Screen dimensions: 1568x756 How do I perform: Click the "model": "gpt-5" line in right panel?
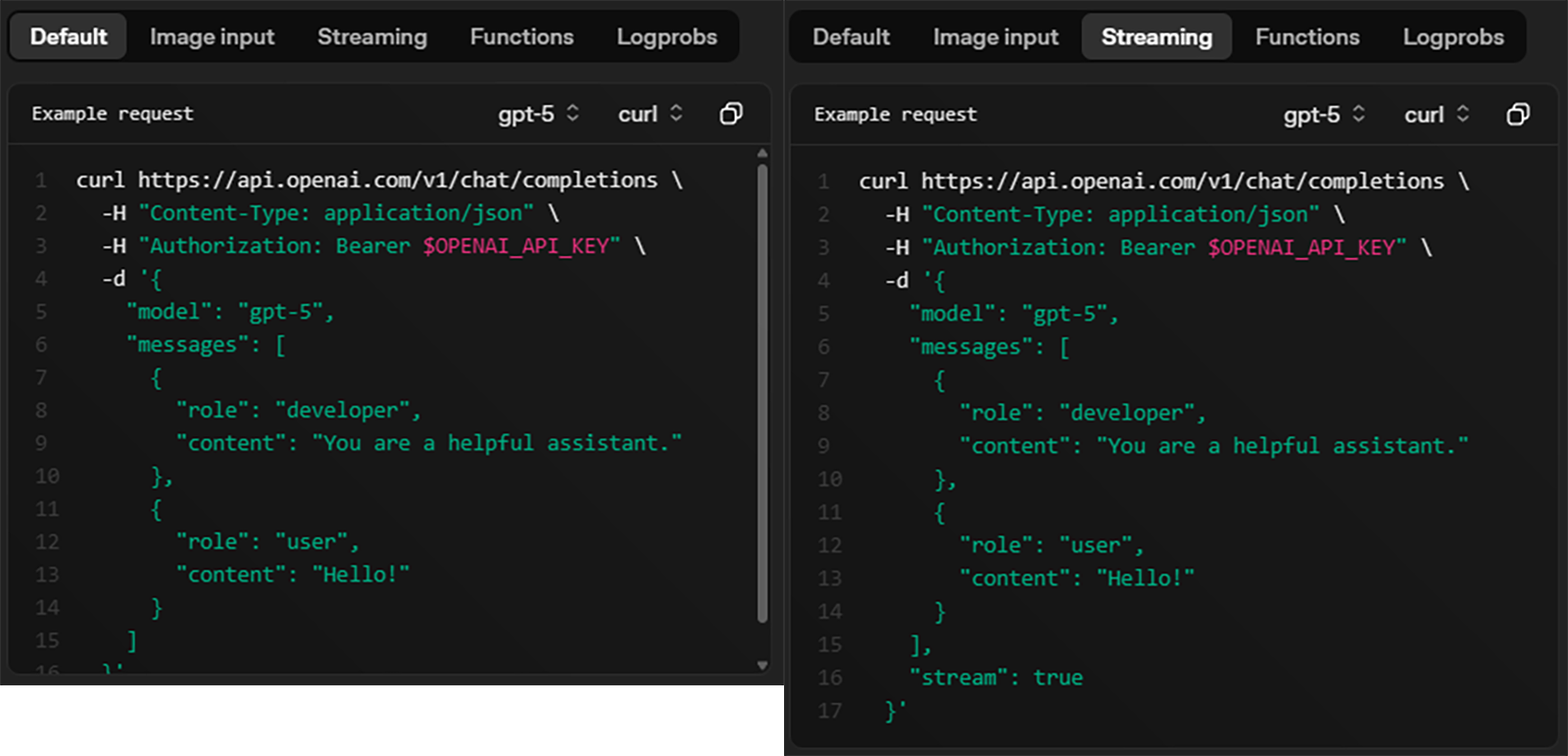pos(1013,314)
